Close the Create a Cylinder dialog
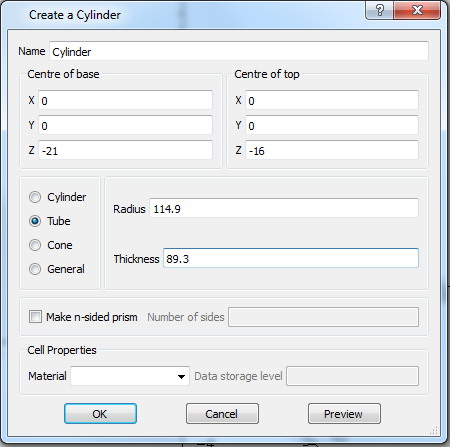 pyautogui.click(x=417, y=10)
